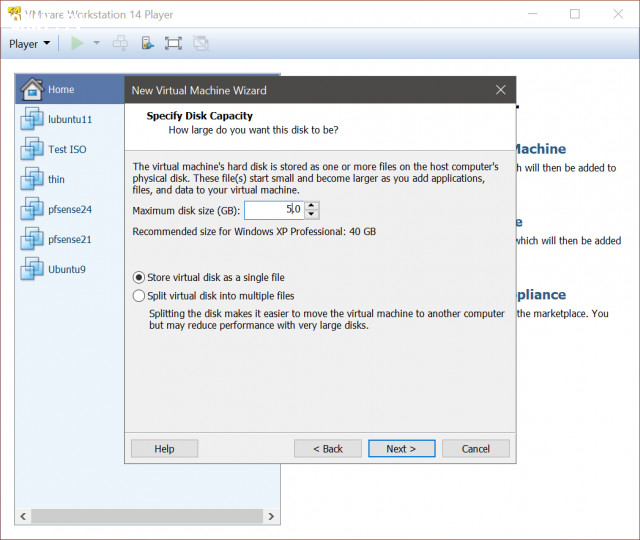Click the Maximum disk size field

tap(274, 210)
